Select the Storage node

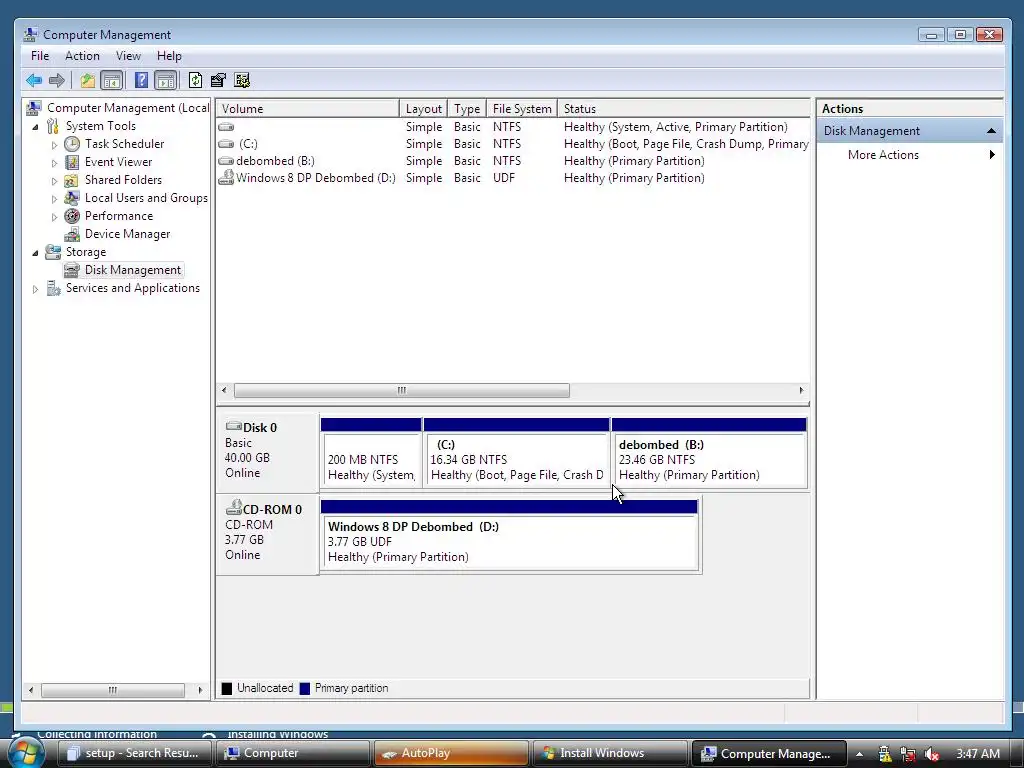click(x=86, y=252)
